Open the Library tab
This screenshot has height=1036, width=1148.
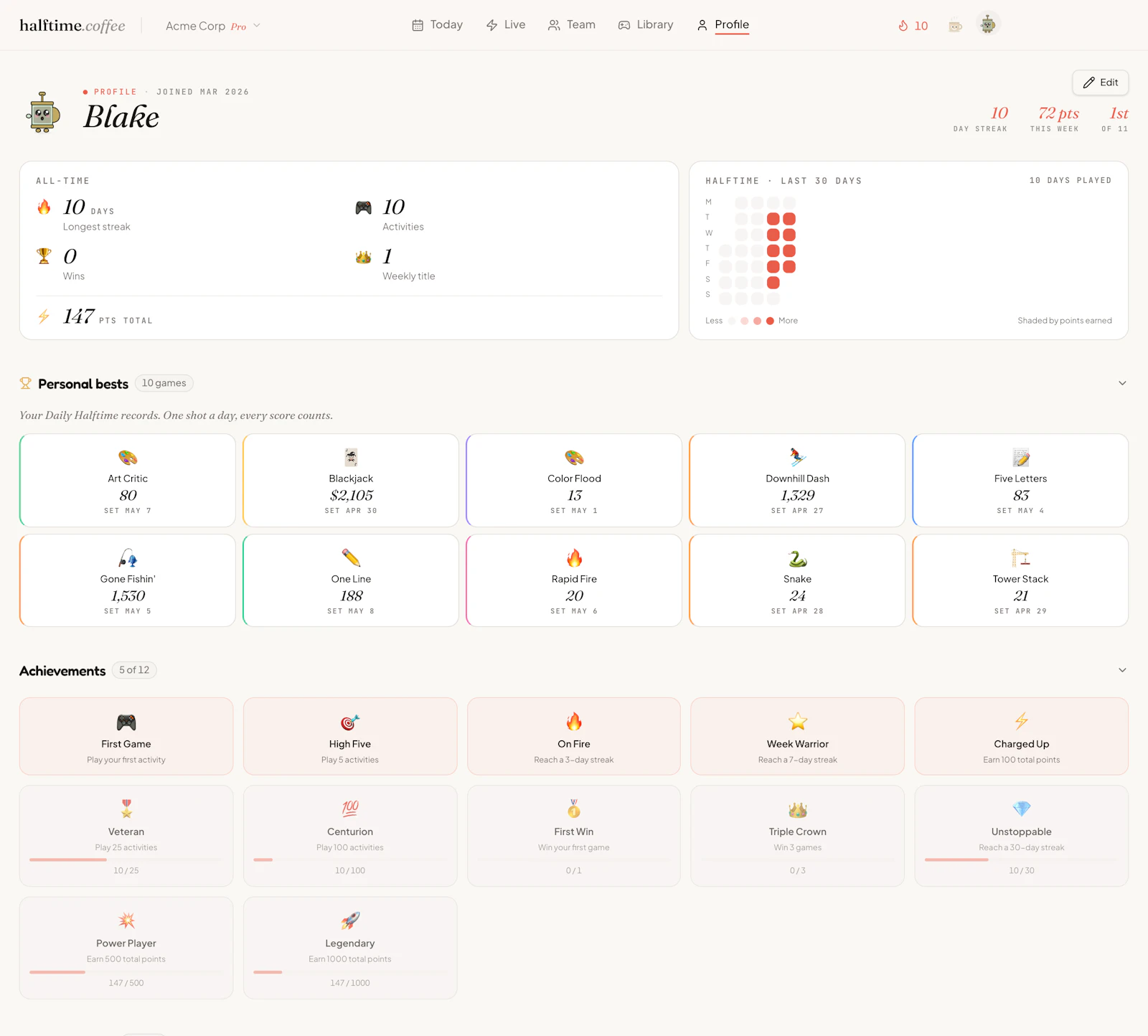[646, 24]
